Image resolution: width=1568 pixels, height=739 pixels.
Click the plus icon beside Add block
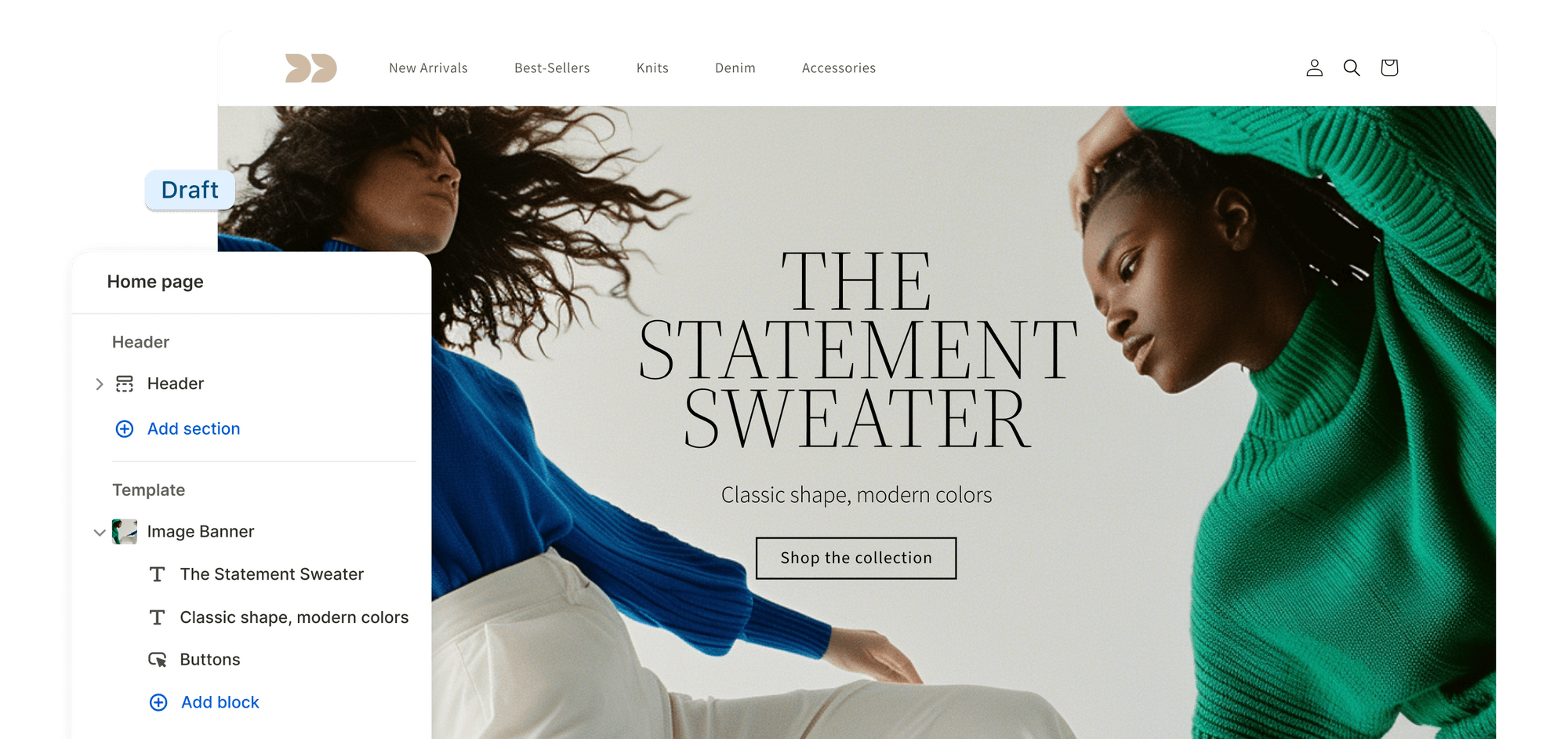pyautogui.click(x=158, y=702)
